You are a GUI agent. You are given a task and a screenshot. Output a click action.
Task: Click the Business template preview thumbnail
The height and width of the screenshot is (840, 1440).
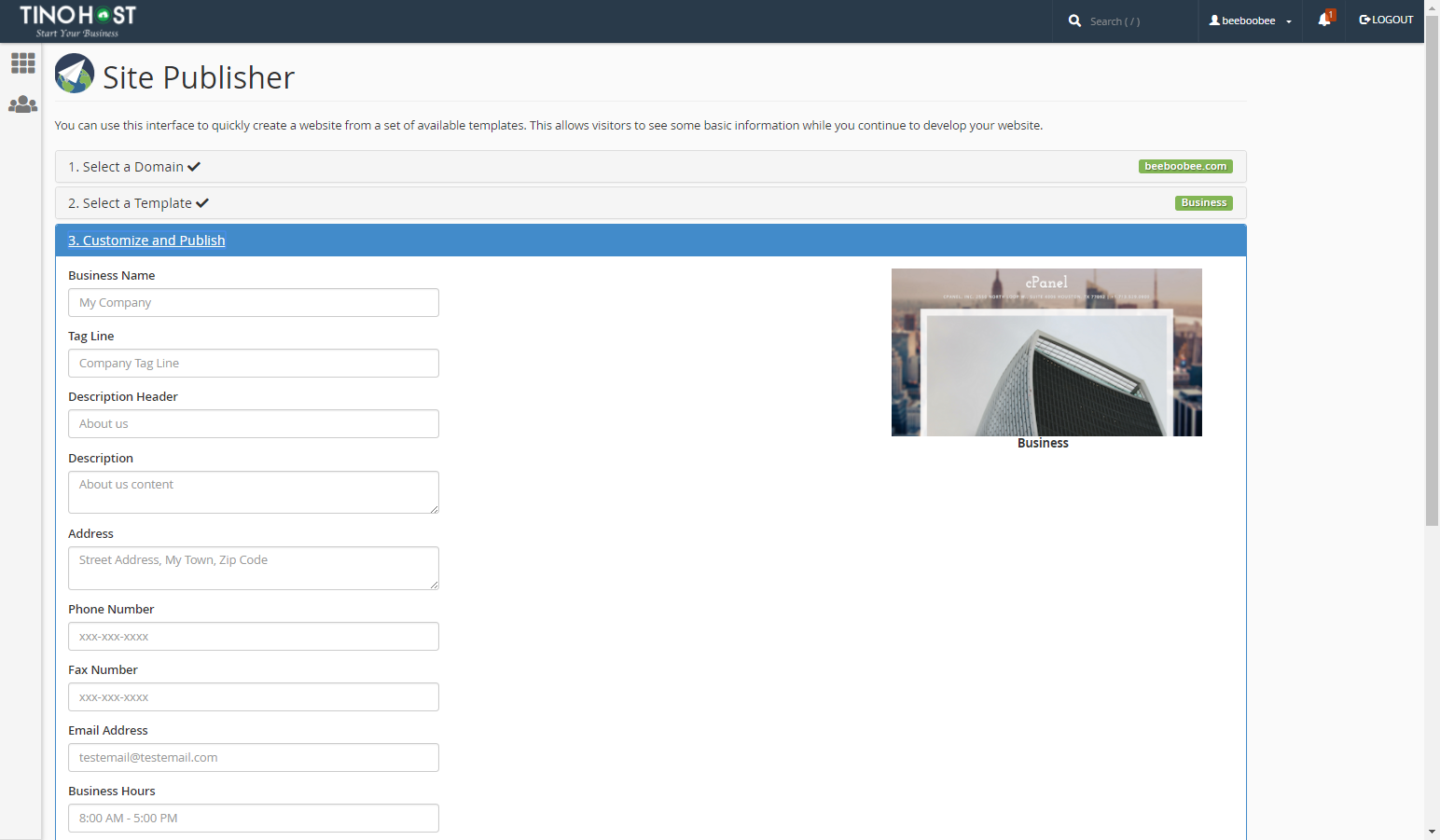pos(1046,352)
